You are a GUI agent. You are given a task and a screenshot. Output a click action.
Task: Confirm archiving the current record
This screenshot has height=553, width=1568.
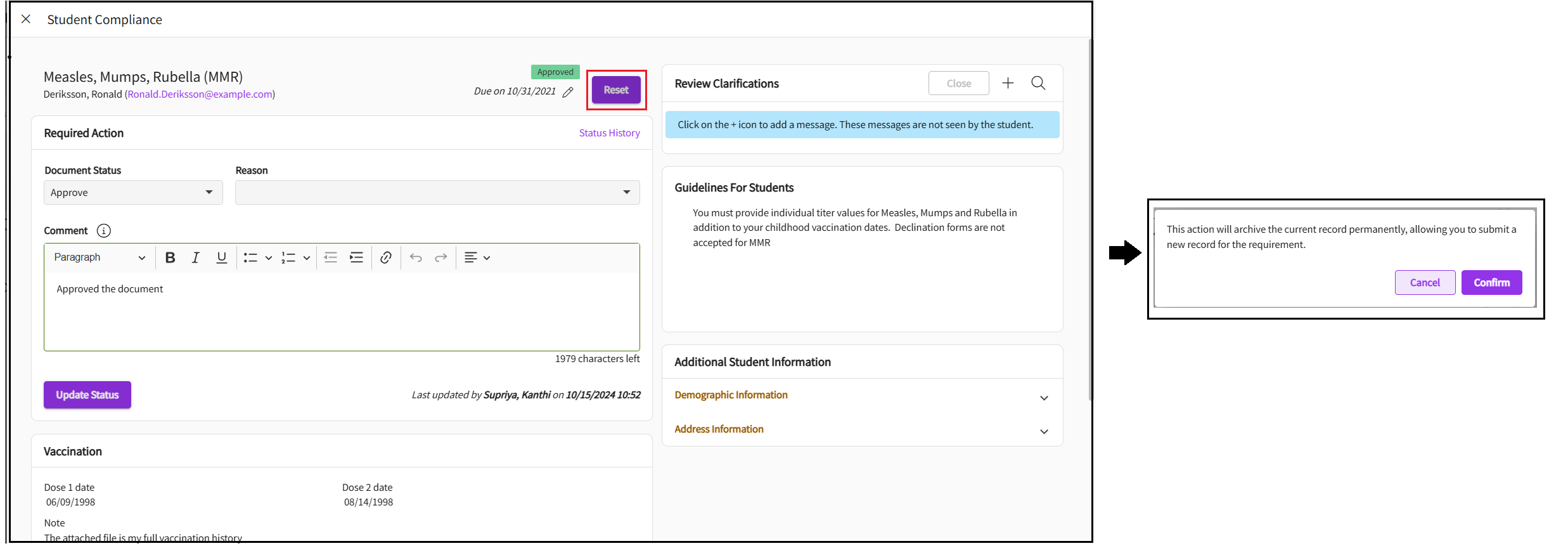(1491, 283)
